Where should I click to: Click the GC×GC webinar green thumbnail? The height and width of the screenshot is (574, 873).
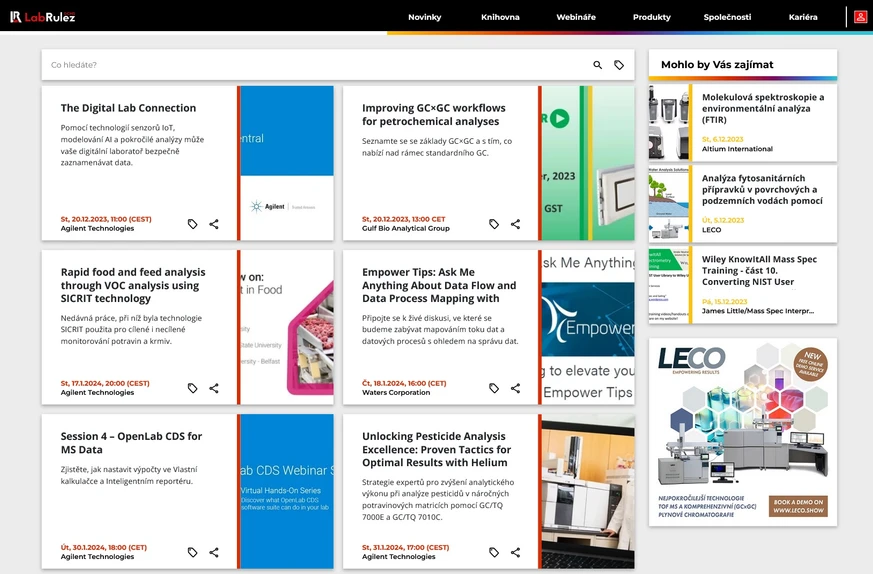tap(588, 163)
